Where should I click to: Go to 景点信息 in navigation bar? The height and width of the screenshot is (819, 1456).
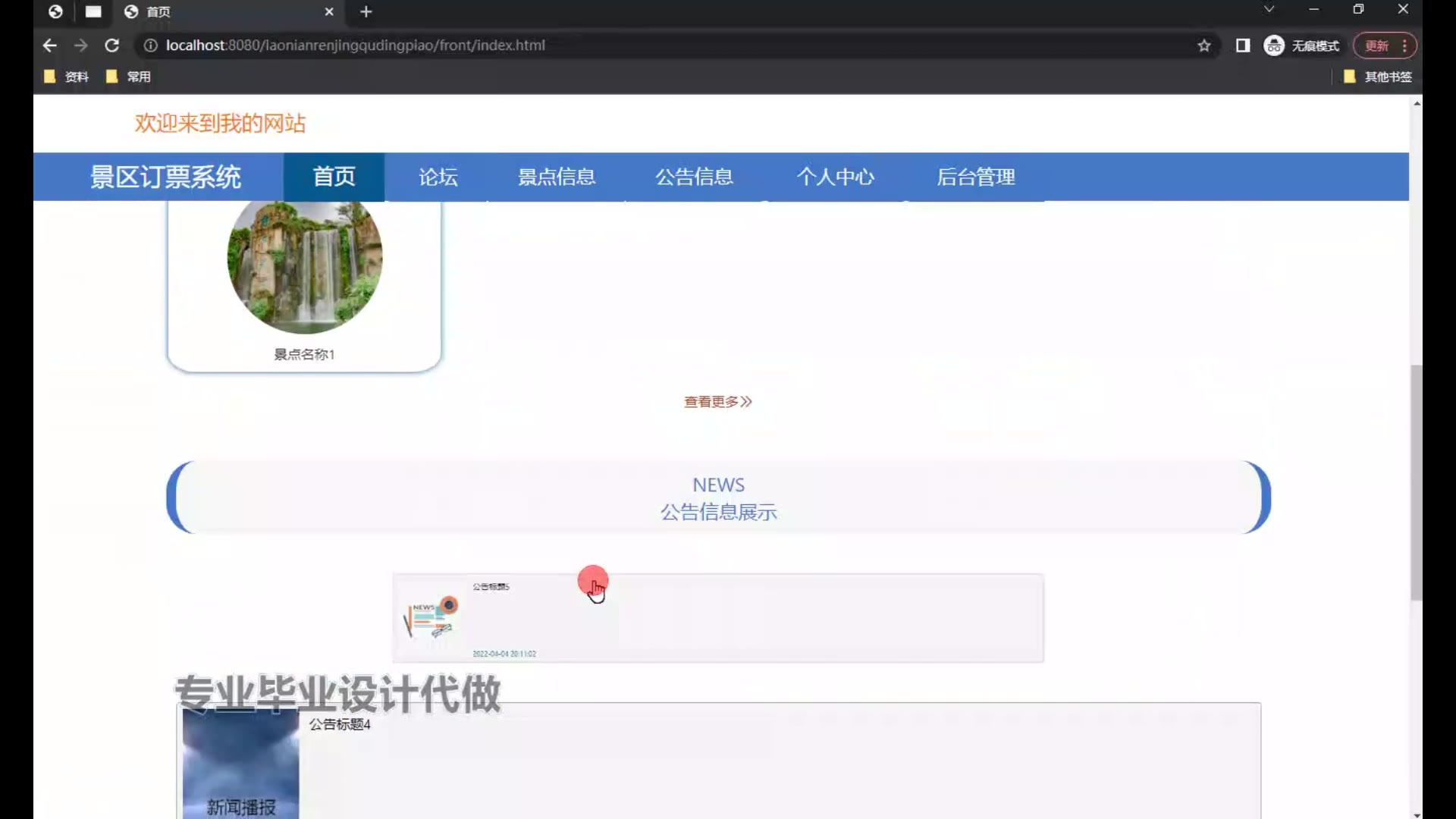556,177
